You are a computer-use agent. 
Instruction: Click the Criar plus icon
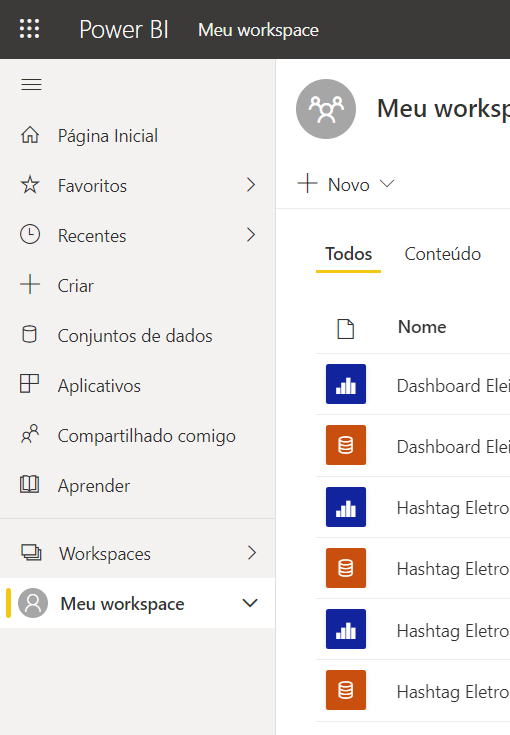click(x=30, y=285)
